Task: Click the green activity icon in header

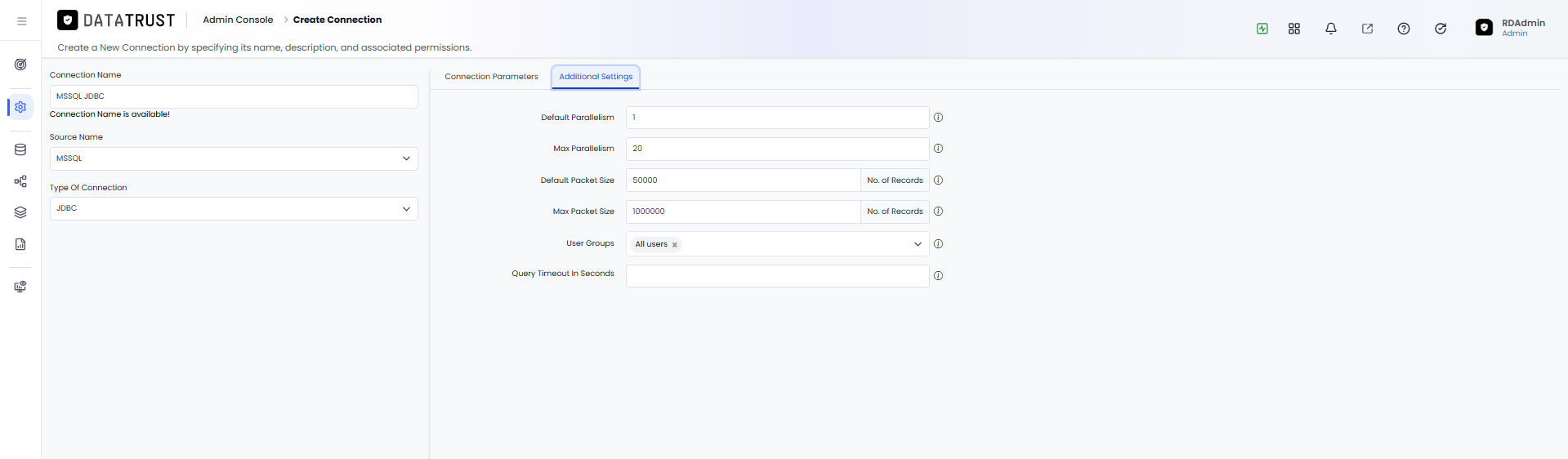Action: click(x=1262, y=29)
